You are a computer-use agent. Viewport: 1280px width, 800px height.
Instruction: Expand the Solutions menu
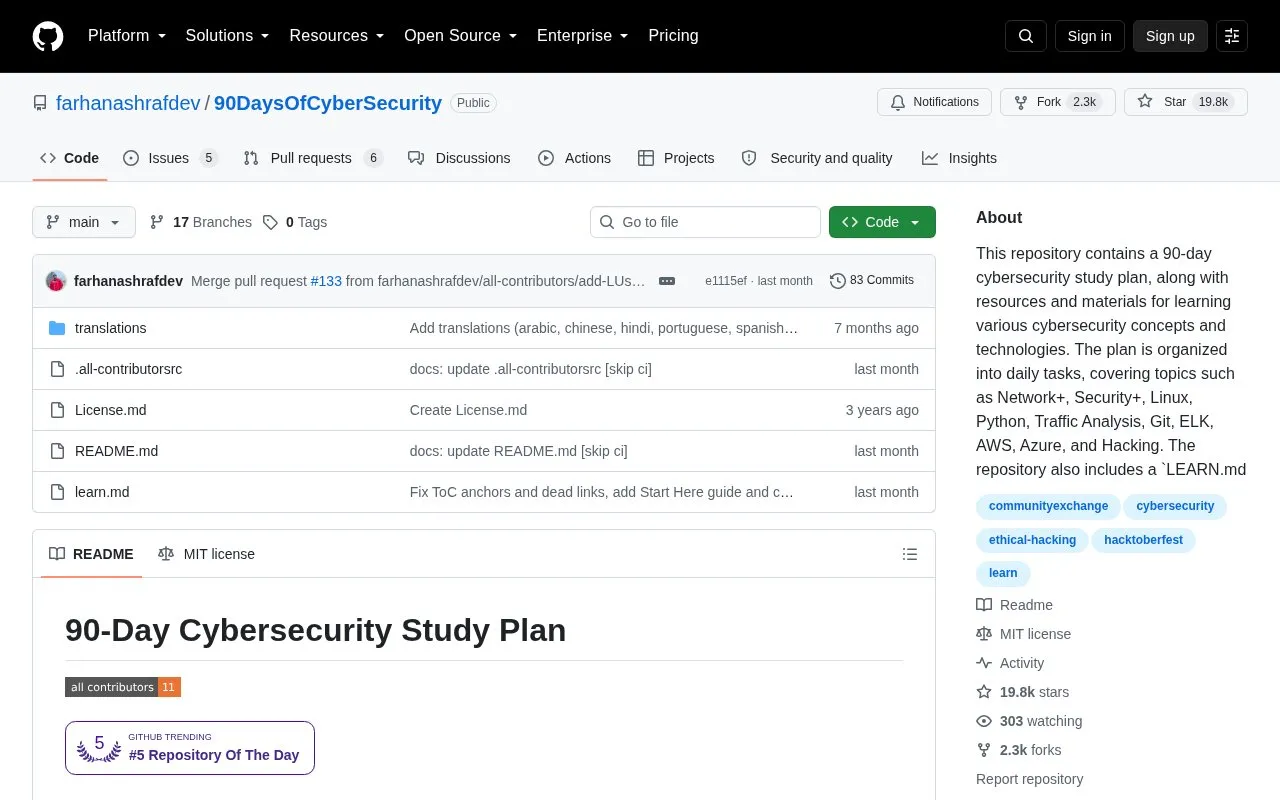[228, 36]
